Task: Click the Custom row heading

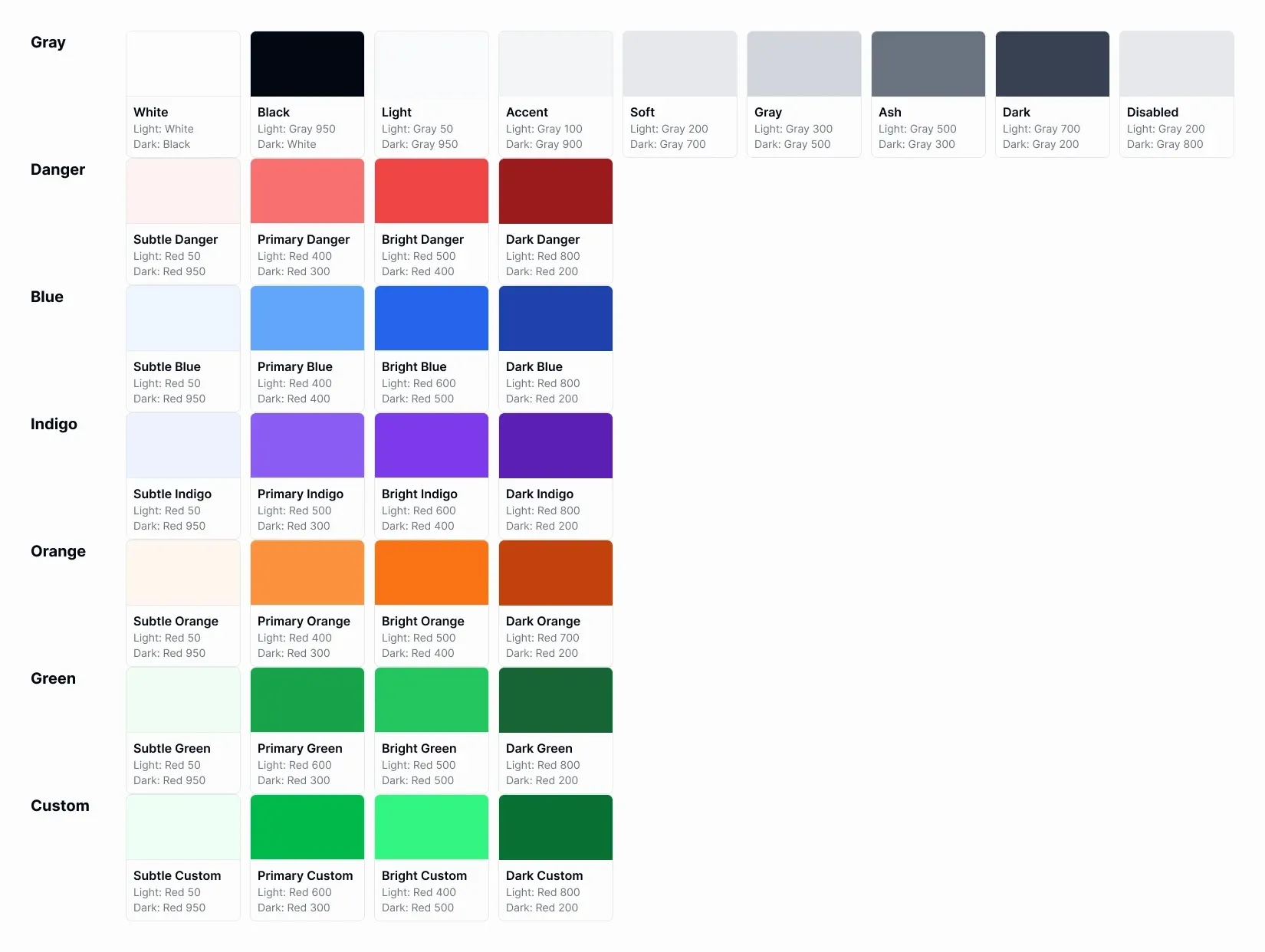Action: click(60, 806)
